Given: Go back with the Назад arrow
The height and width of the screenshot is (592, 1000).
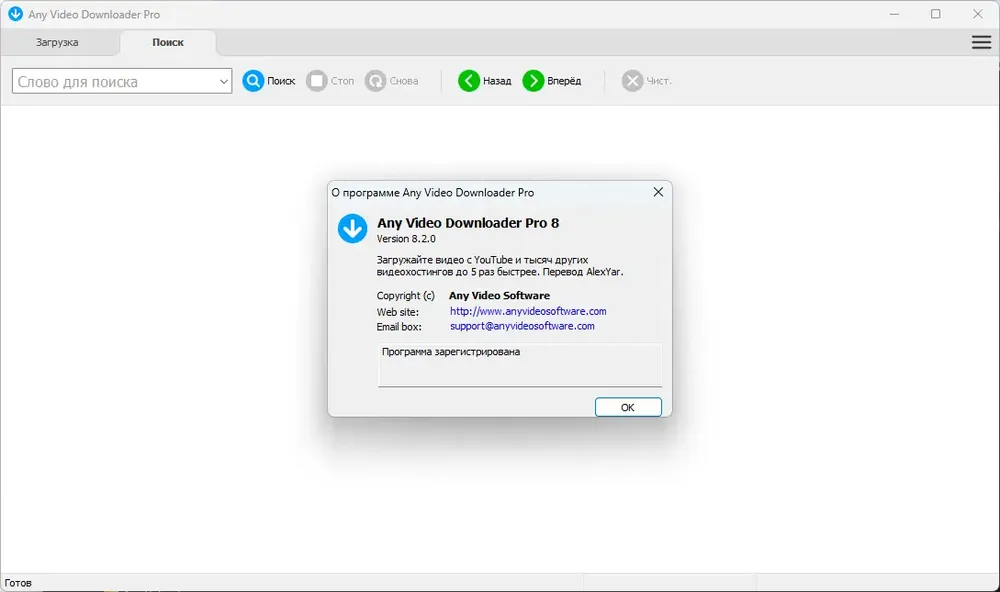Looking at the screenshot, I should point(469,81).
